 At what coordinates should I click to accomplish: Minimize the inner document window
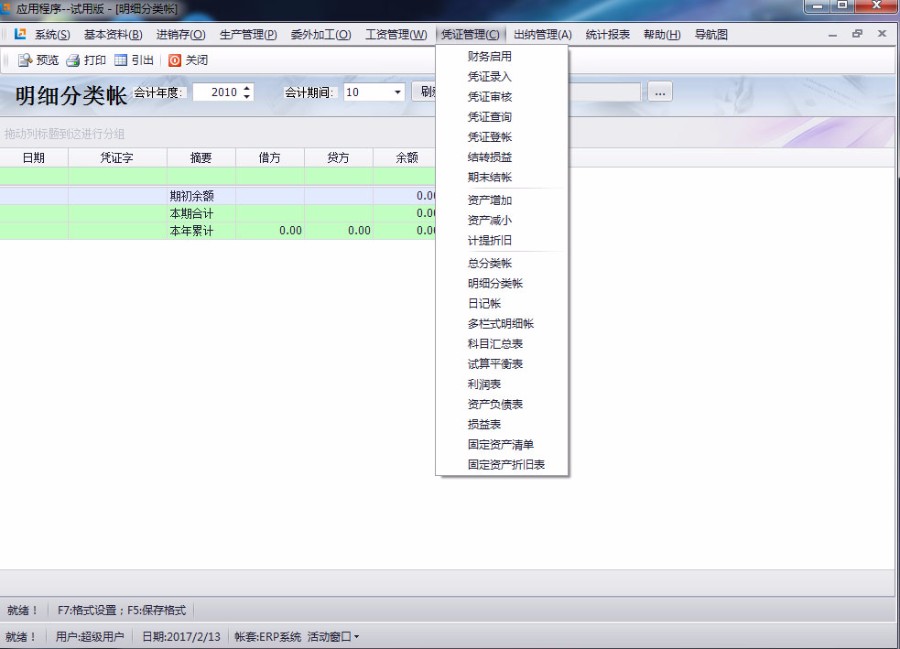832,34
